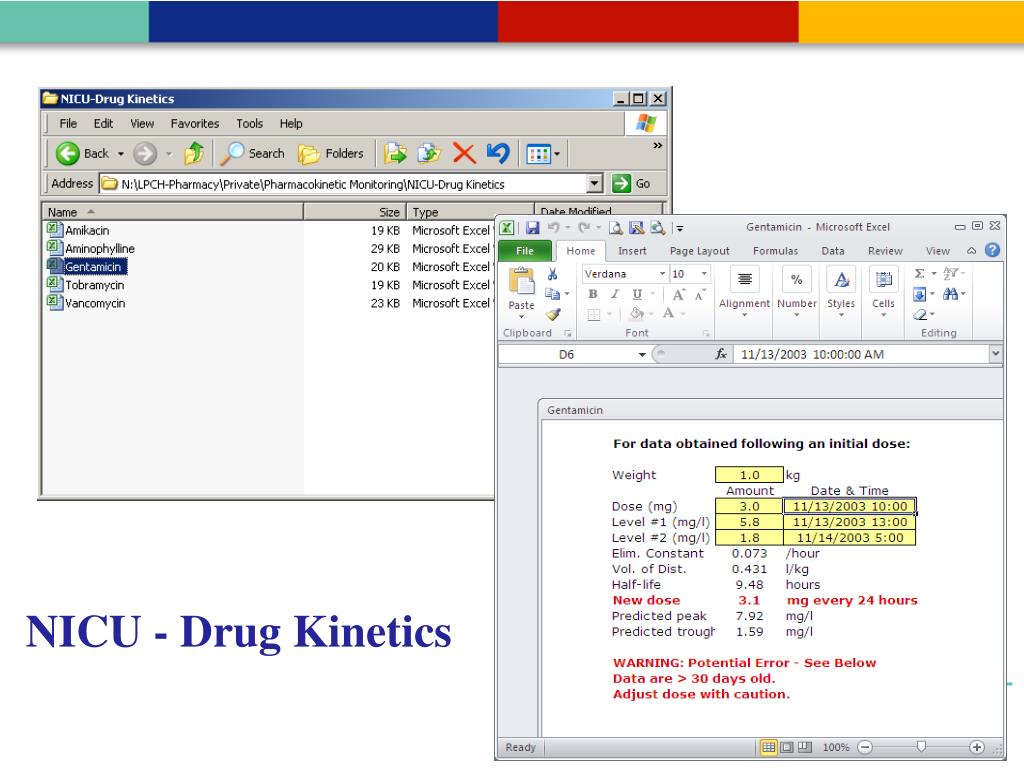The image size is (1024, 768).
Task: Click the Fill Color bucket icon
Action: point(636,314)
